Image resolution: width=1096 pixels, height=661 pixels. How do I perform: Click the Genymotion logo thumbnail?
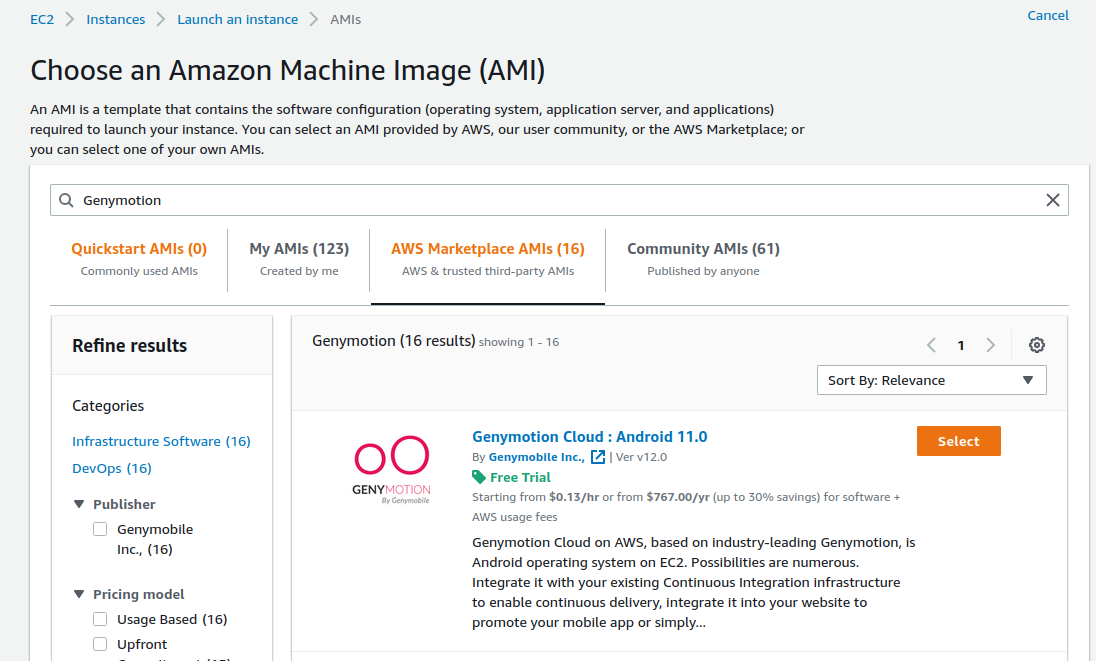click(x=392, y=469)
